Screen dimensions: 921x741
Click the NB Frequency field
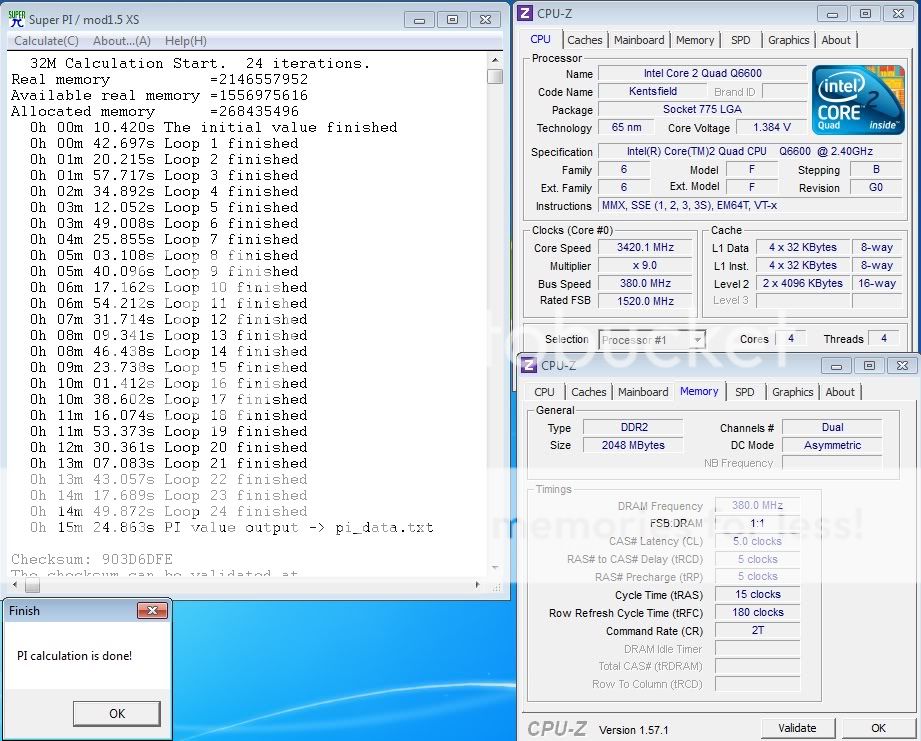tap(832, 462)
